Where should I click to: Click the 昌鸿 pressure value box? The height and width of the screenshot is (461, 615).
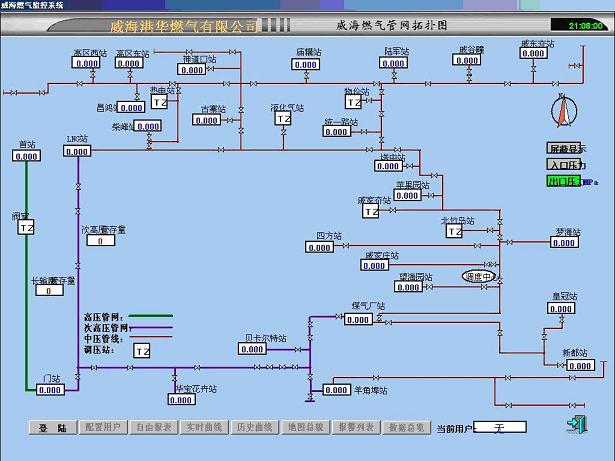coord(131,108)
